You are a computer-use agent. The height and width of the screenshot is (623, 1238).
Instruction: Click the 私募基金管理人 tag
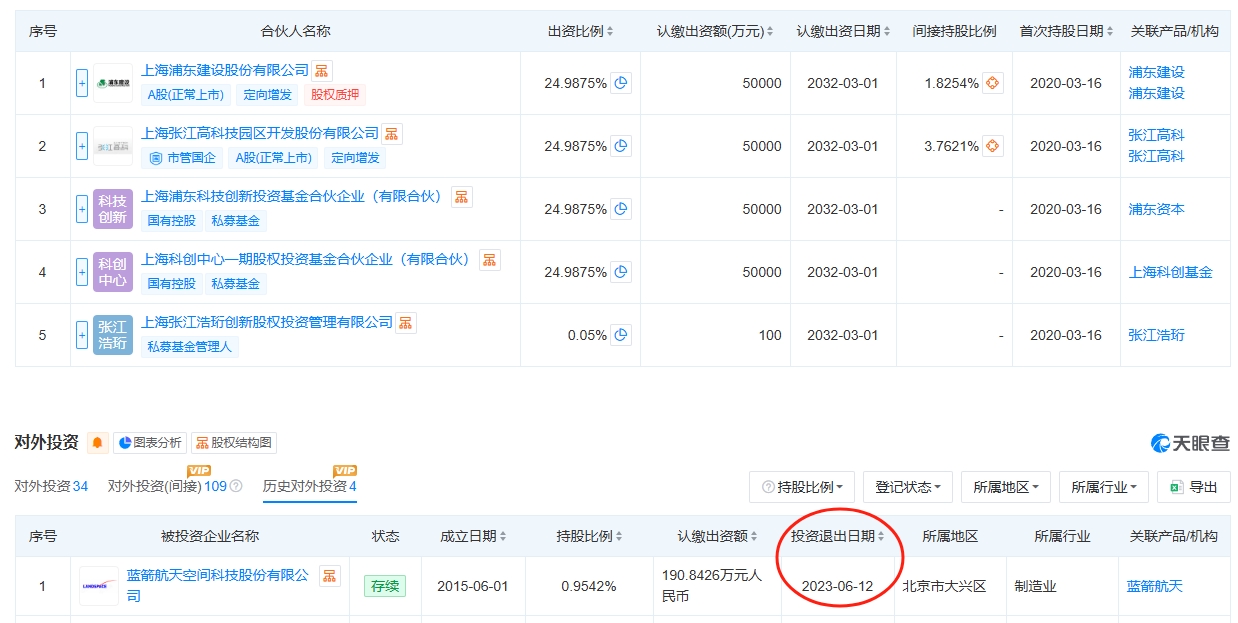coord(189,347)
